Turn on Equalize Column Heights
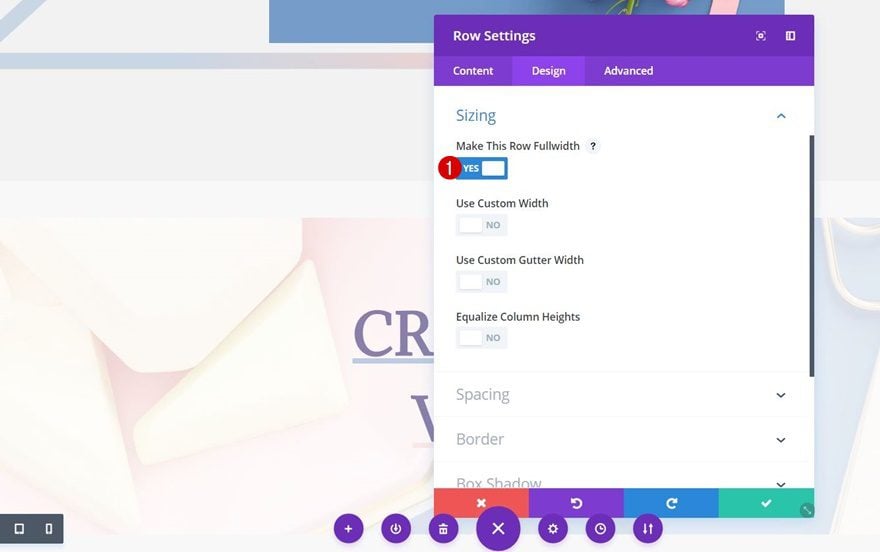This screenshot has width=880, height=552. pyautogui.click(x=482, y=338)
